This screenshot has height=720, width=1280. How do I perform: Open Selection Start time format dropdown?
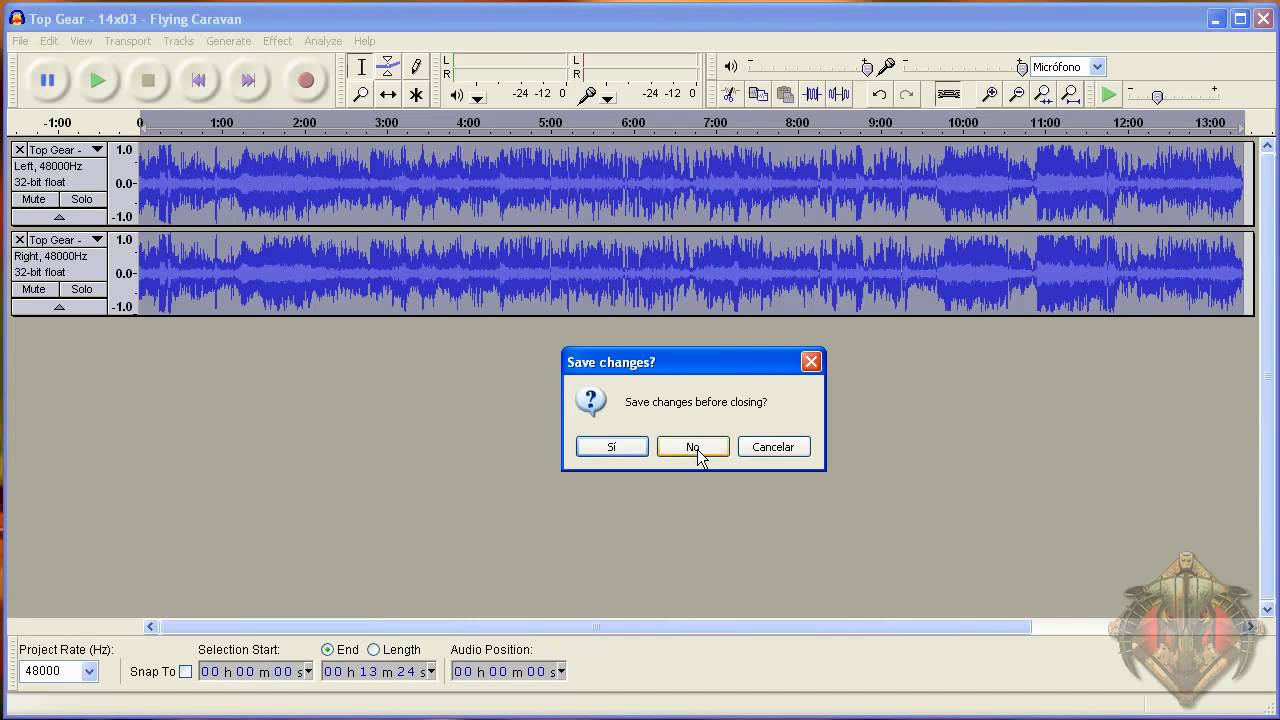(x=308, y=672)
